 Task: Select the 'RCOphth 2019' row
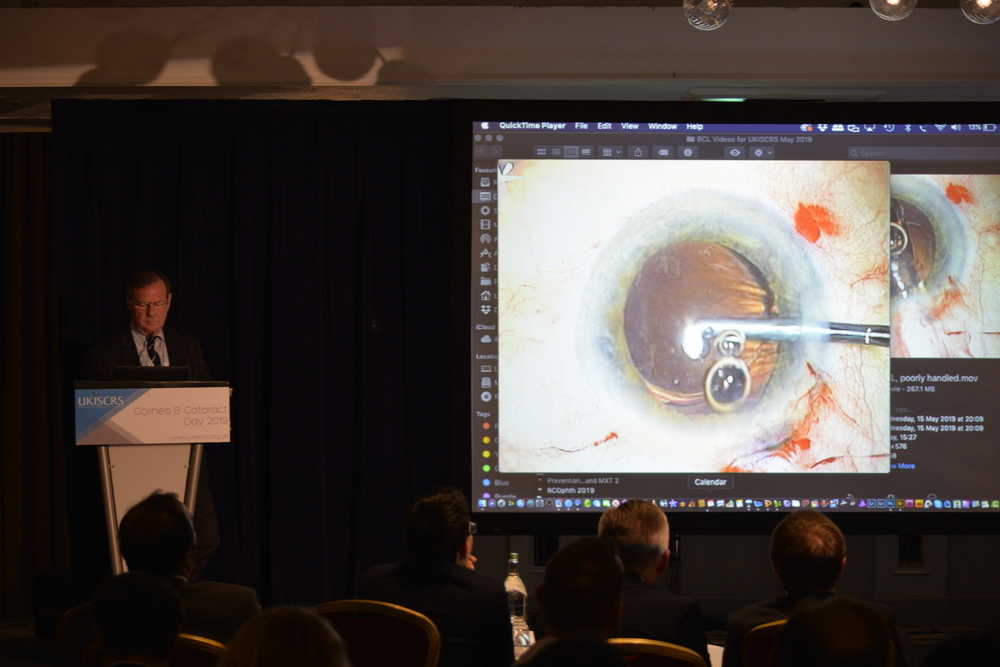point(570,490)
